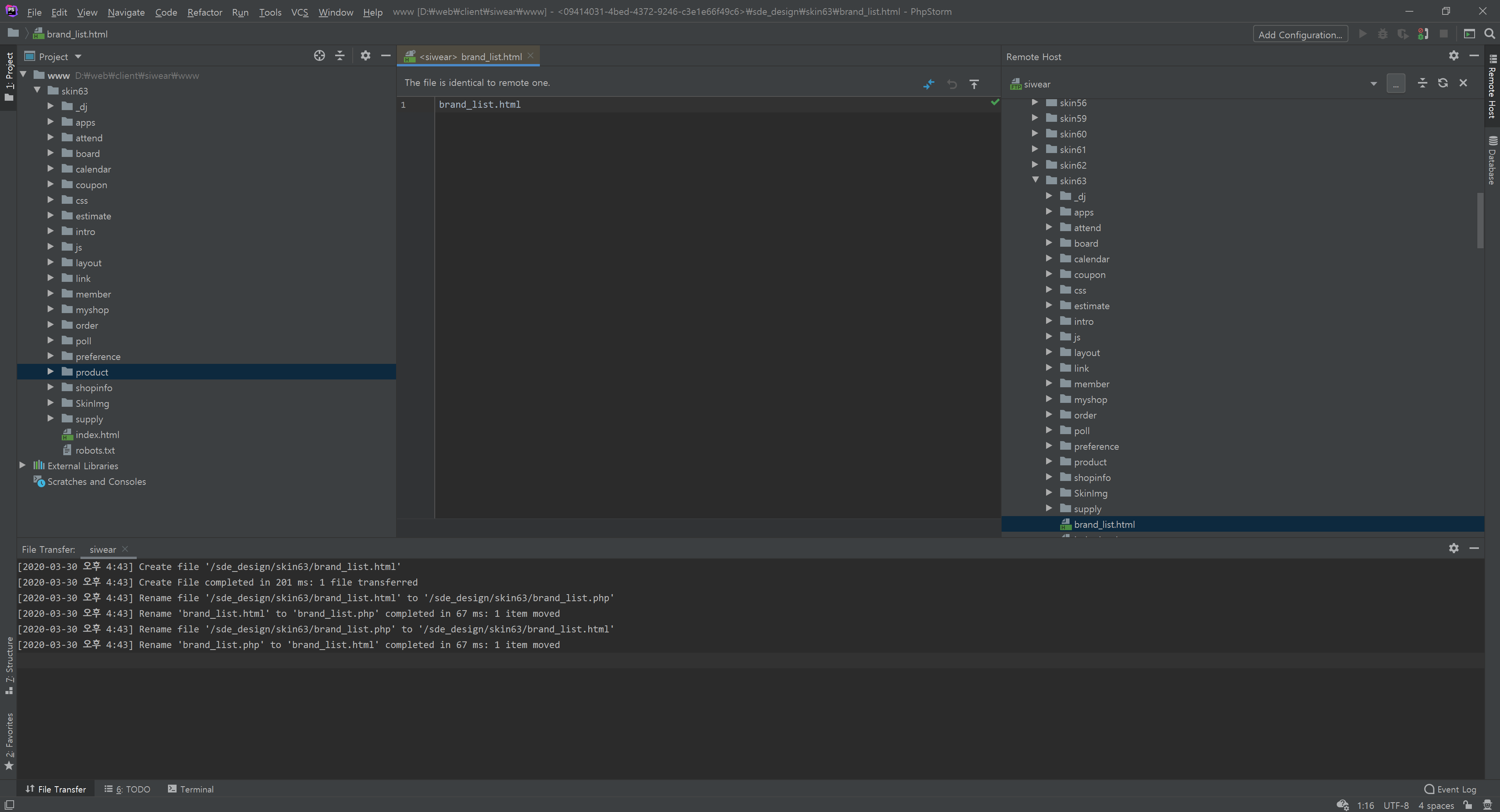Open the Refactor menu
This screenshot has width=1500, height=812.
(204, 12)
